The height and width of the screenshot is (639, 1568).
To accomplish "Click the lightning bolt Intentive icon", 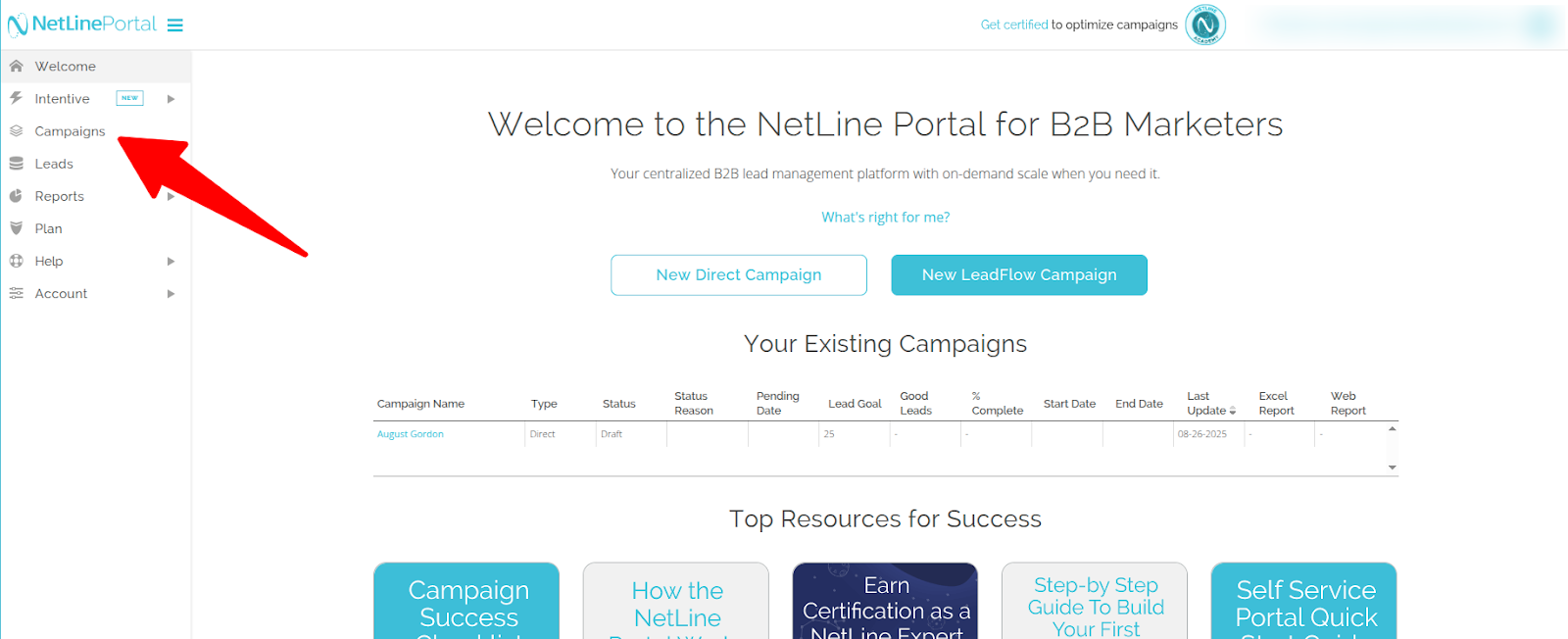I will click(16, 98).
